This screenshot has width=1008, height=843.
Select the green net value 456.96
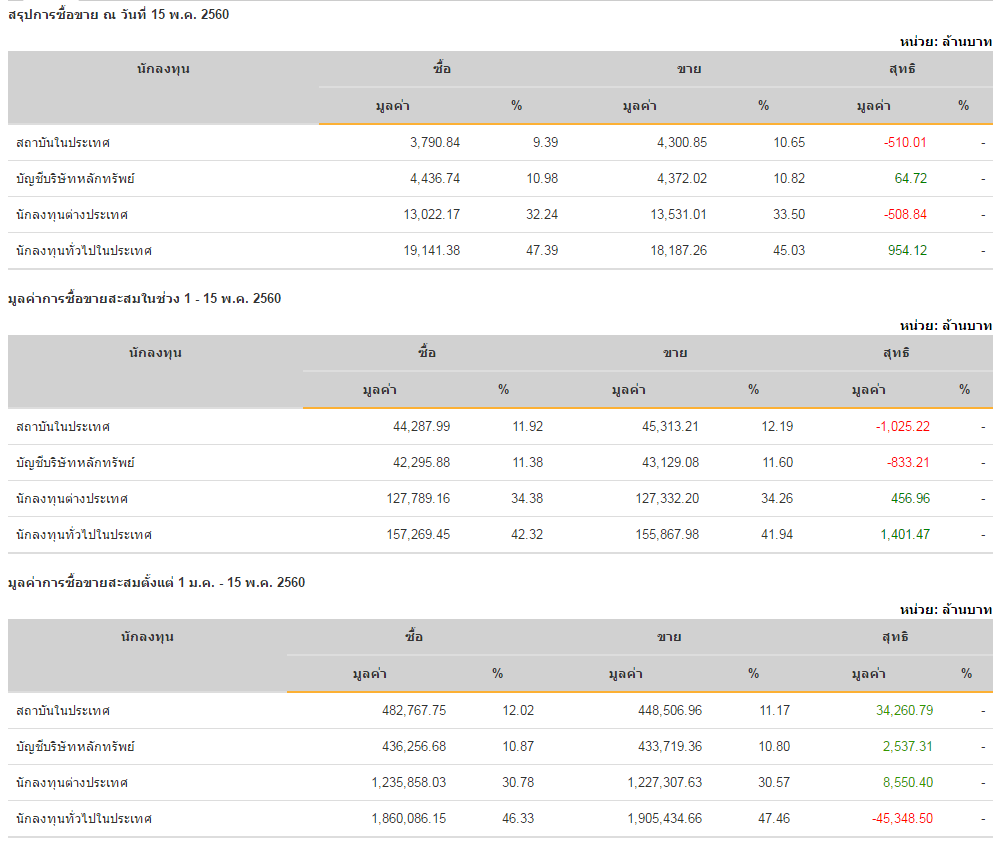click(x=910, y=498)
